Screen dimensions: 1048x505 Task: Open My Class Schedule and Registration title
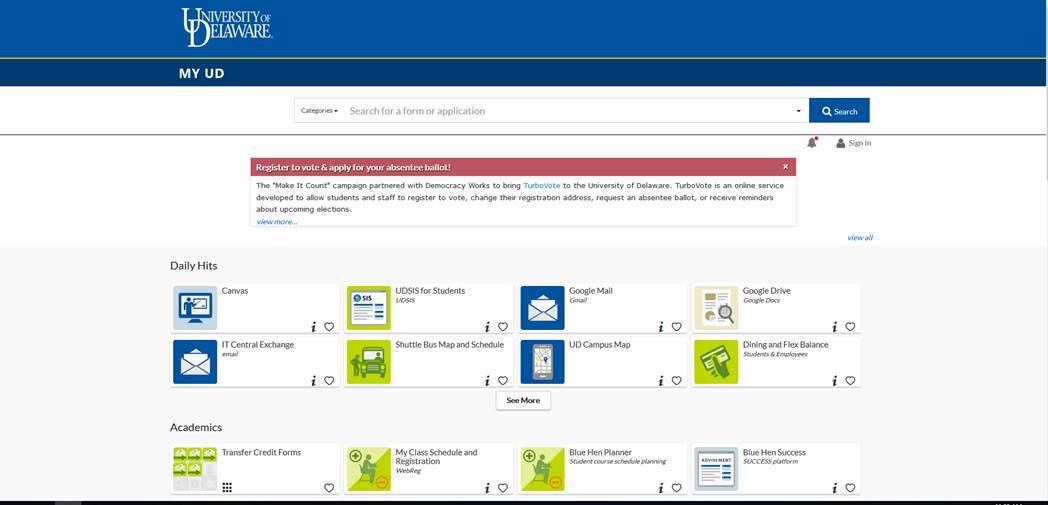(436, 457)
